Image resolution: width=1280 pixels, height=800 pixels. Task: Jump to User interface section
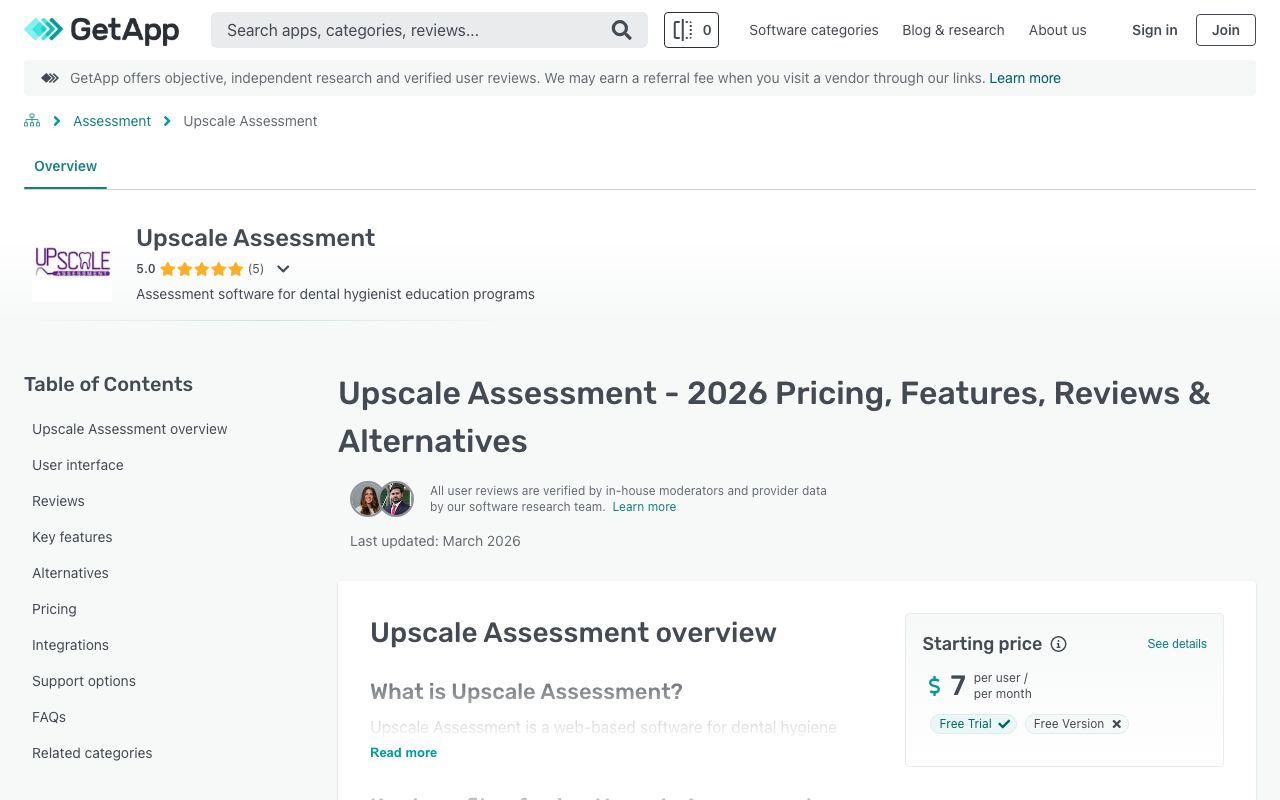click(x=78, y=465)
